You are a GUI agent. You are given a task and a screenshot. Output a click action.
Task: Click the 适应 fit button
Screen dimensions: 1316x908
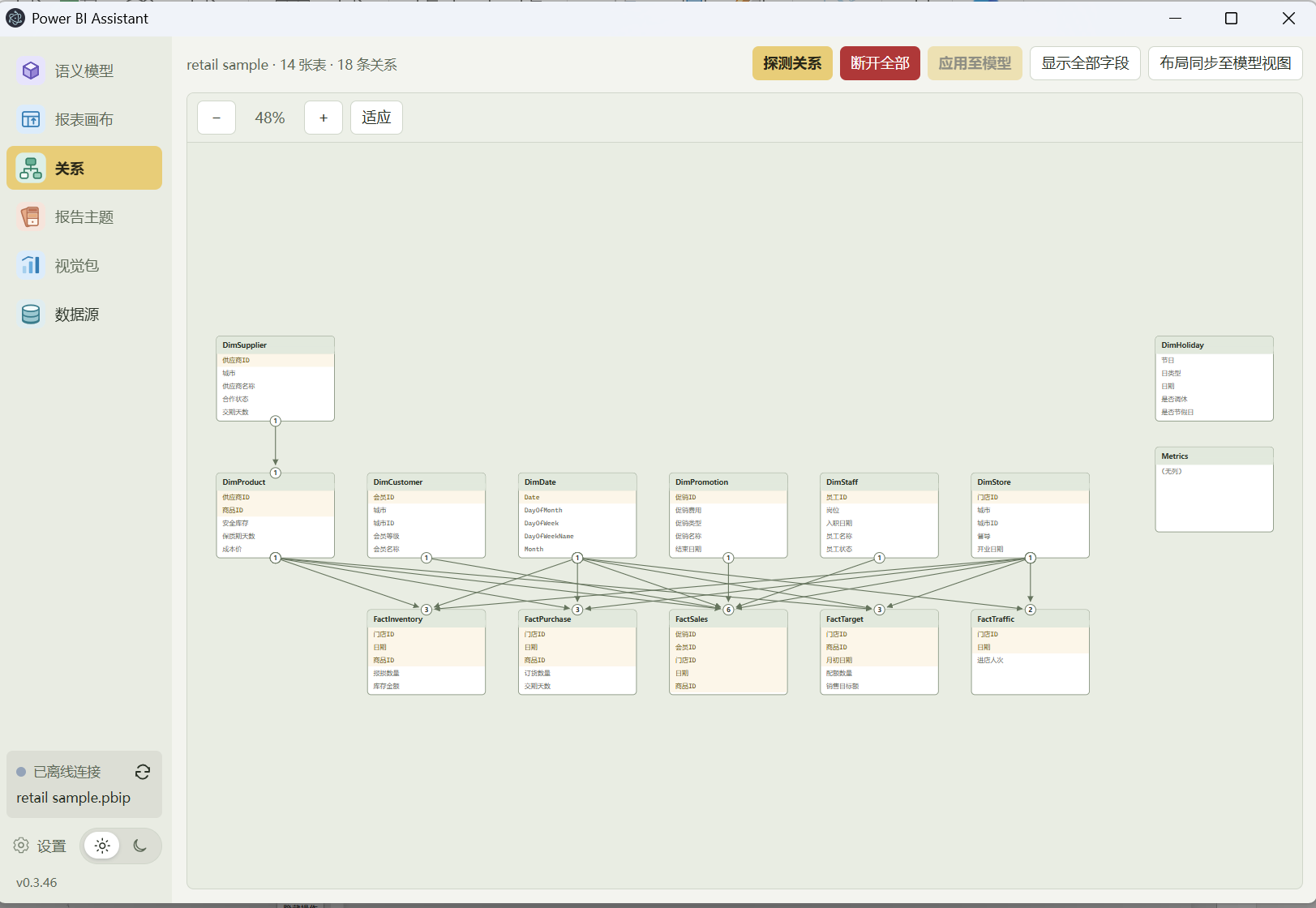(376, 118)
